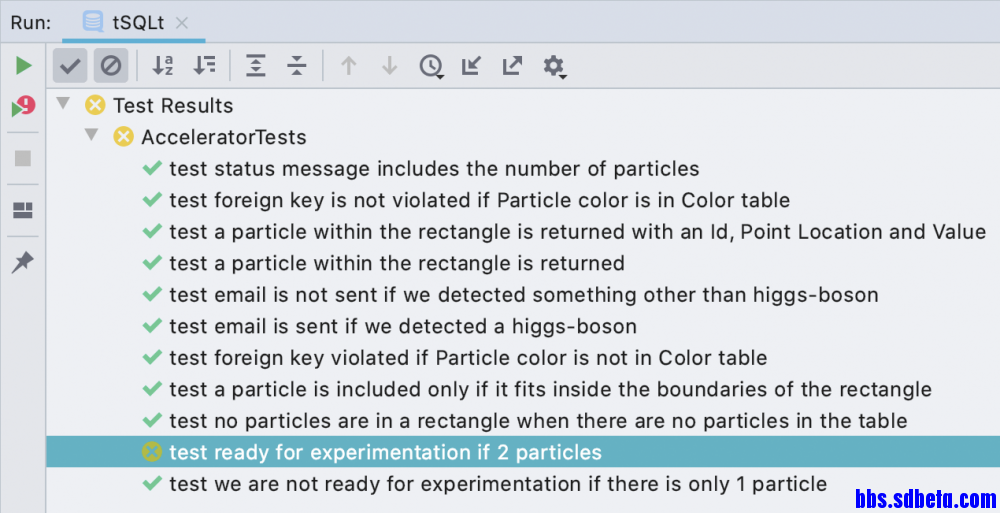1000x513 pixels.
Task: Sort tests alphabetically
Action: (x=163, y=65)
